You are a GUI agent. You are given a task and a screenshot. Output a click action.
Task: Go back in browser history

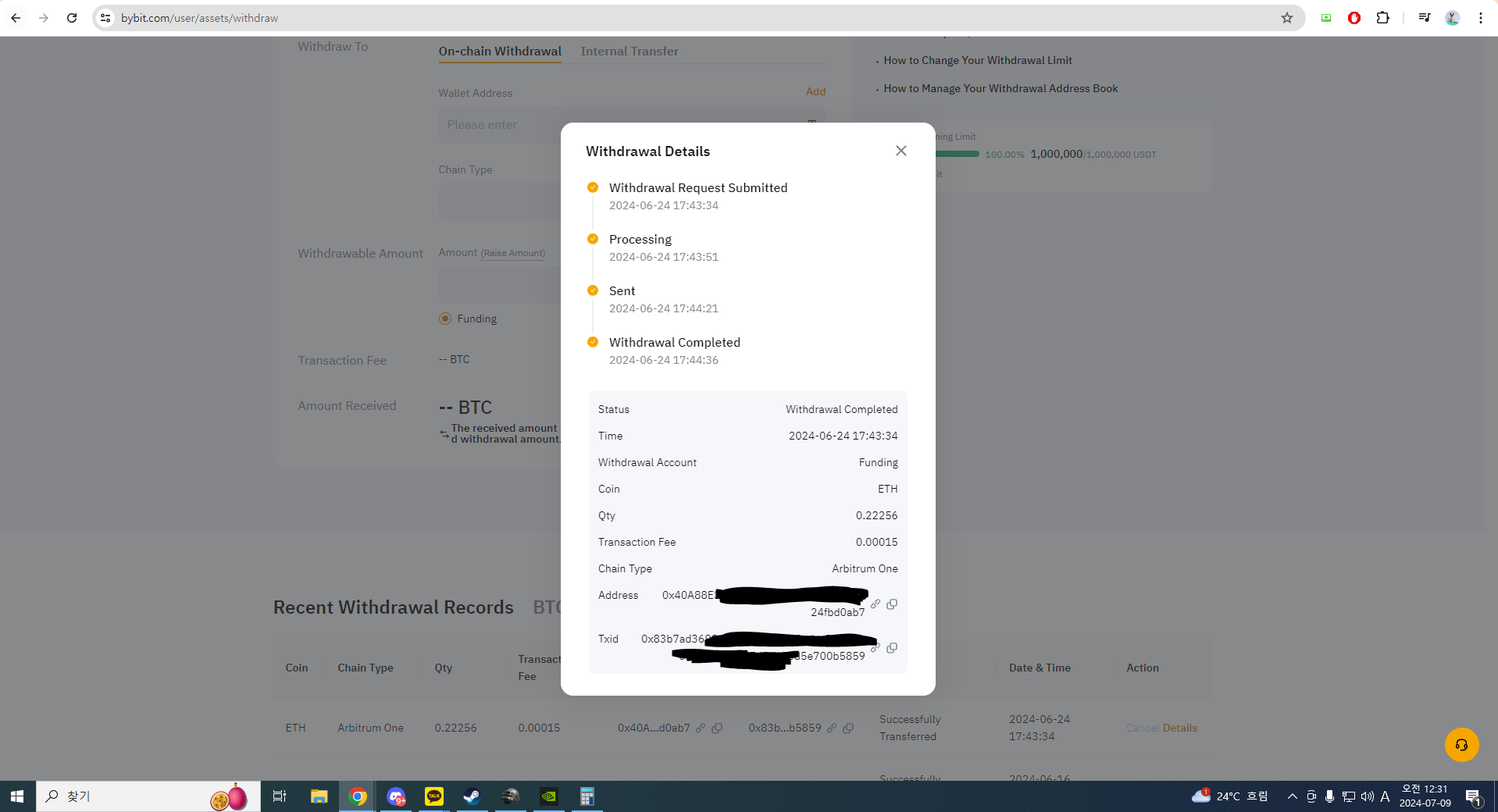pyautogui.click(x=16, y=18)
